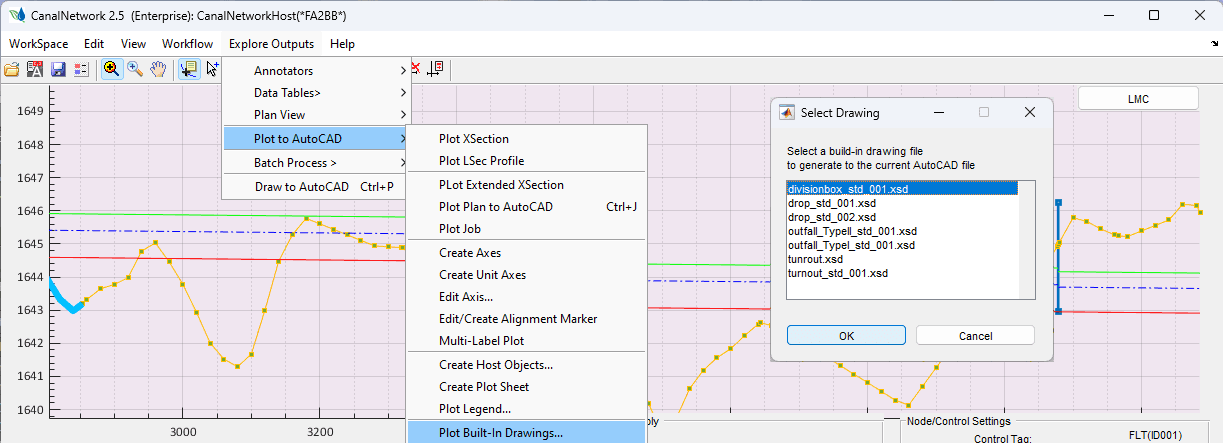Viewport: 1223px width, 443px height.
Task: Click the blue vertical marker's top handle
Action: pyautogui.click(x=1058, y=202)
